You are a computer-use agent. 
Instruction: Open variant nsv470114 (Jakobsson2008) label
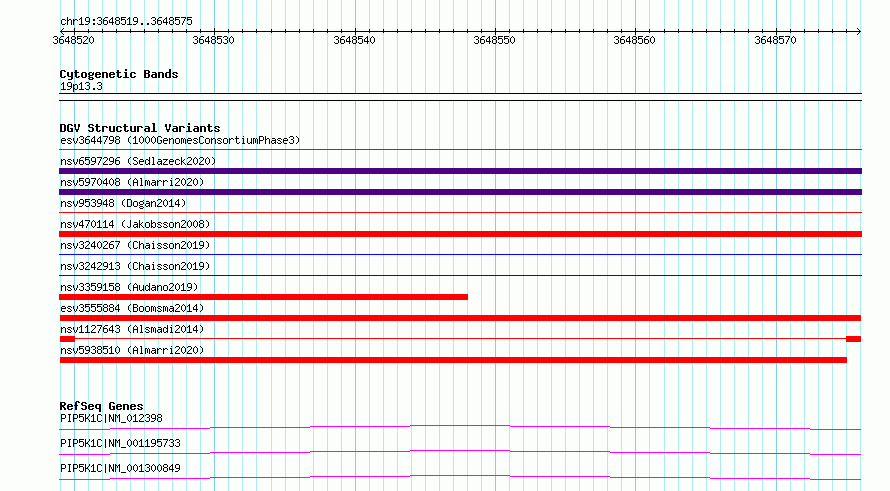pyautogui.click(x=135, y=224)
